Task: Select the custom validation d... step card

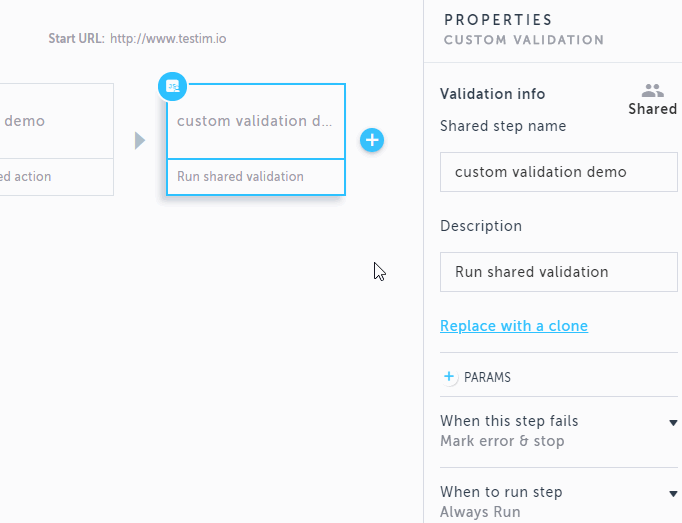Action: click(256, 121)
